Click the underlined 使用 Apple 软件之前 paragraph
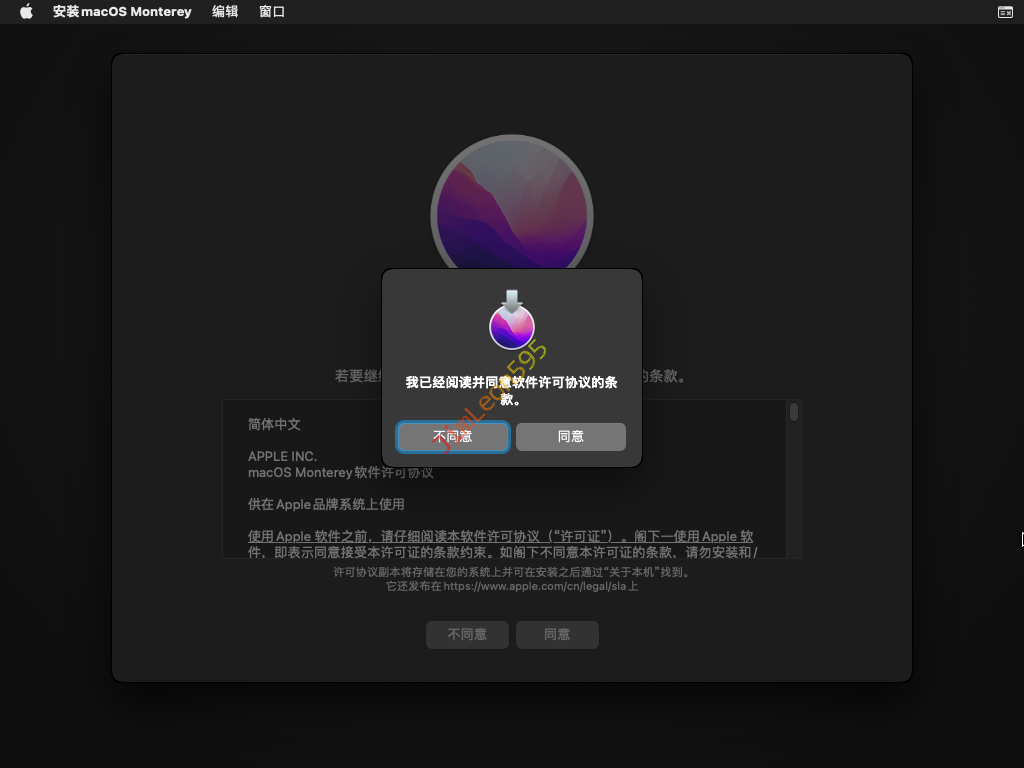This screenshot has width=1024, height=768. [500, 544]
